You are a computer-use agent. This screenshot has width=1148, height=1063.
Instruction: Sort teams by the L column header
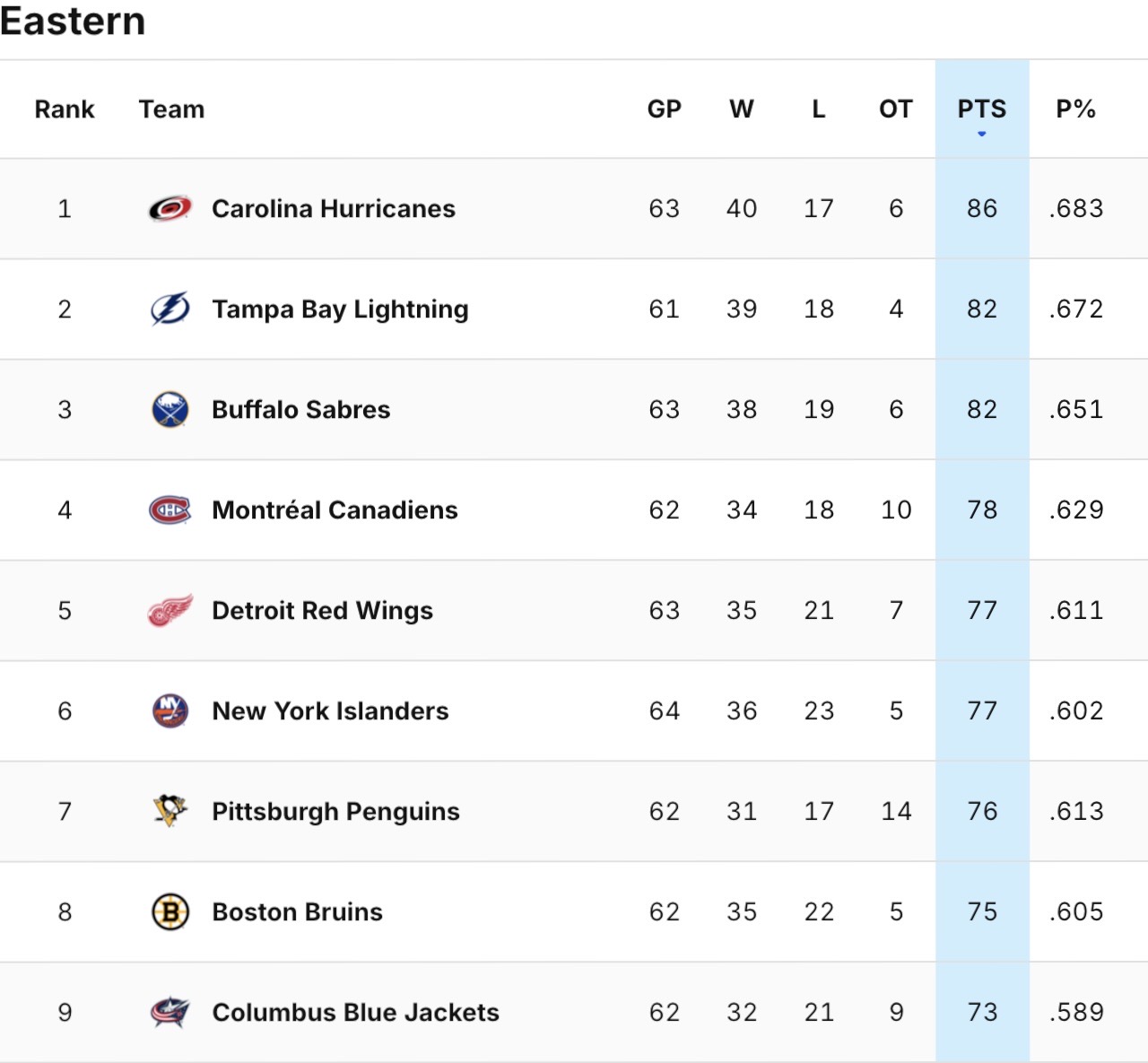818,109
